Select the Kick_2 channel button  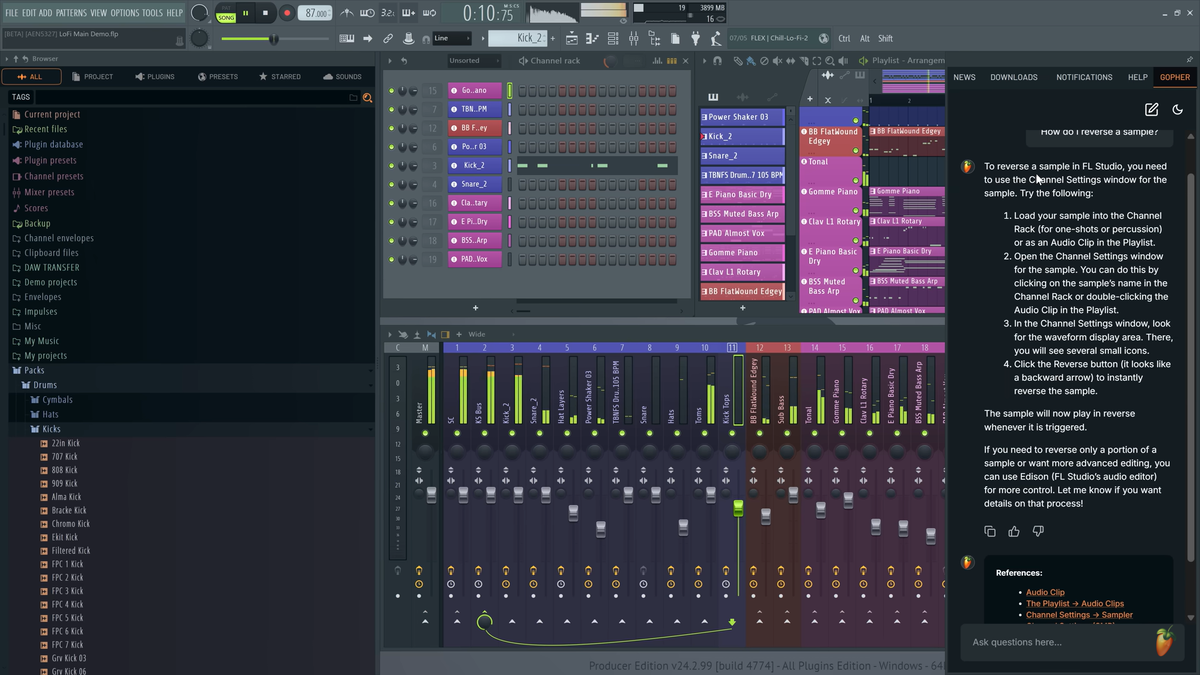475,165
